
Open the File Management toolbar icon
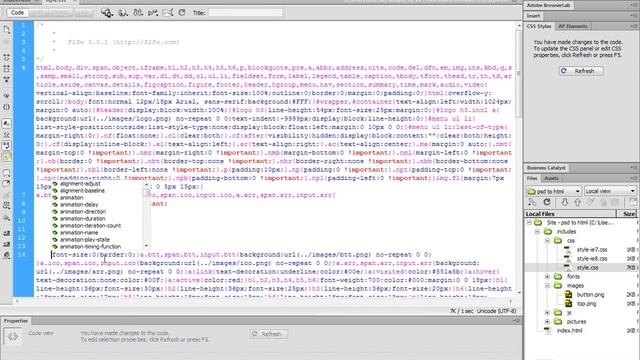coord(138,13)
